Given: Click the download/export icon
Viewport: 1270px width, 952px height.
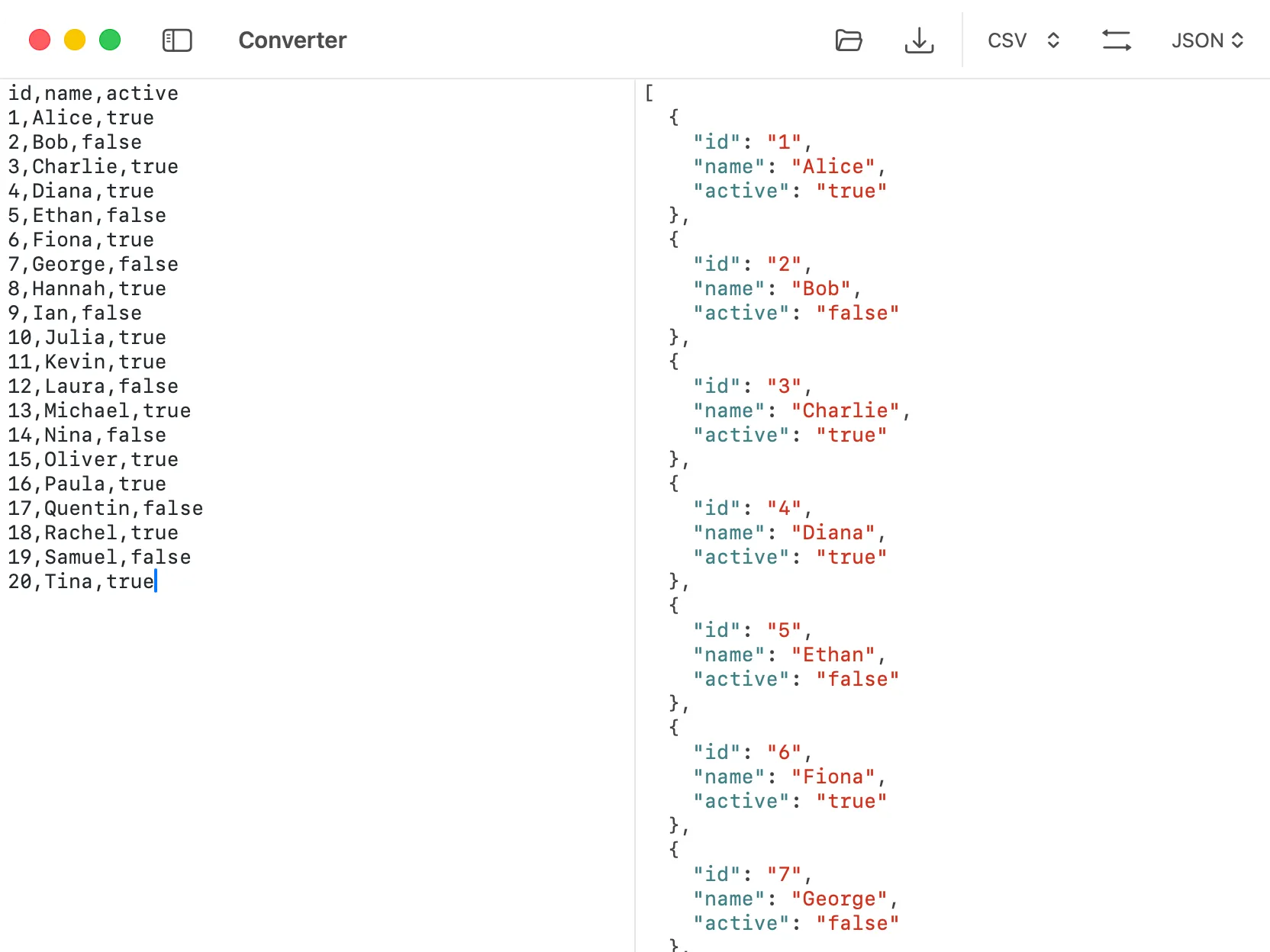Looking at the screenshot, I should click(919, 40).
